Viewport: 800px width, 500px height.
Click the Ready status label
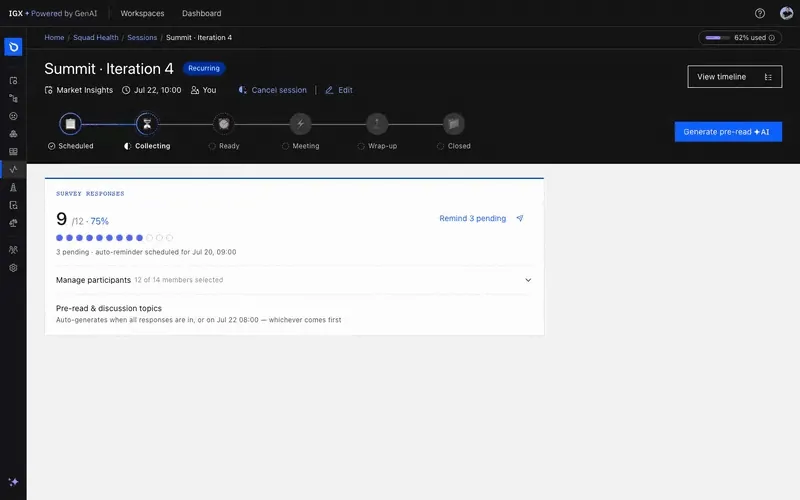[x=229, y=146]
